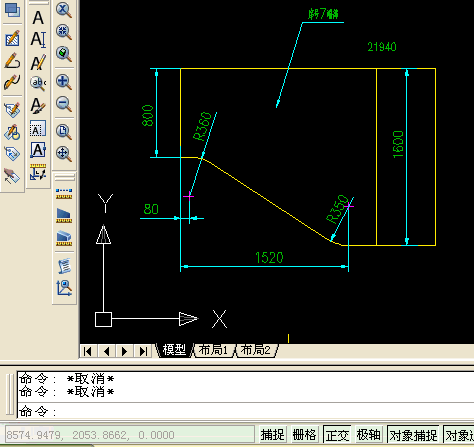Click the Zoom Out magnifier icon
The image size is (474, 447).
point(64,104)
